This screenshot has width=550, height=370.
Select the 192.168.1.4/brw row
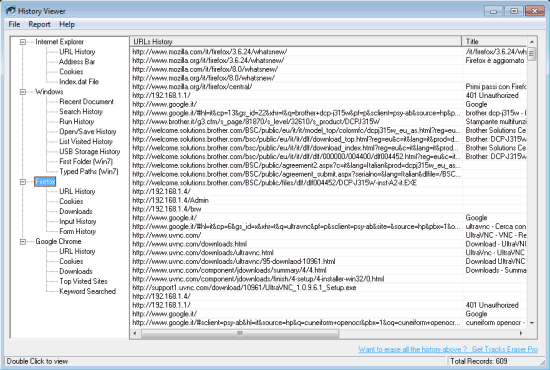coord(328,209)
